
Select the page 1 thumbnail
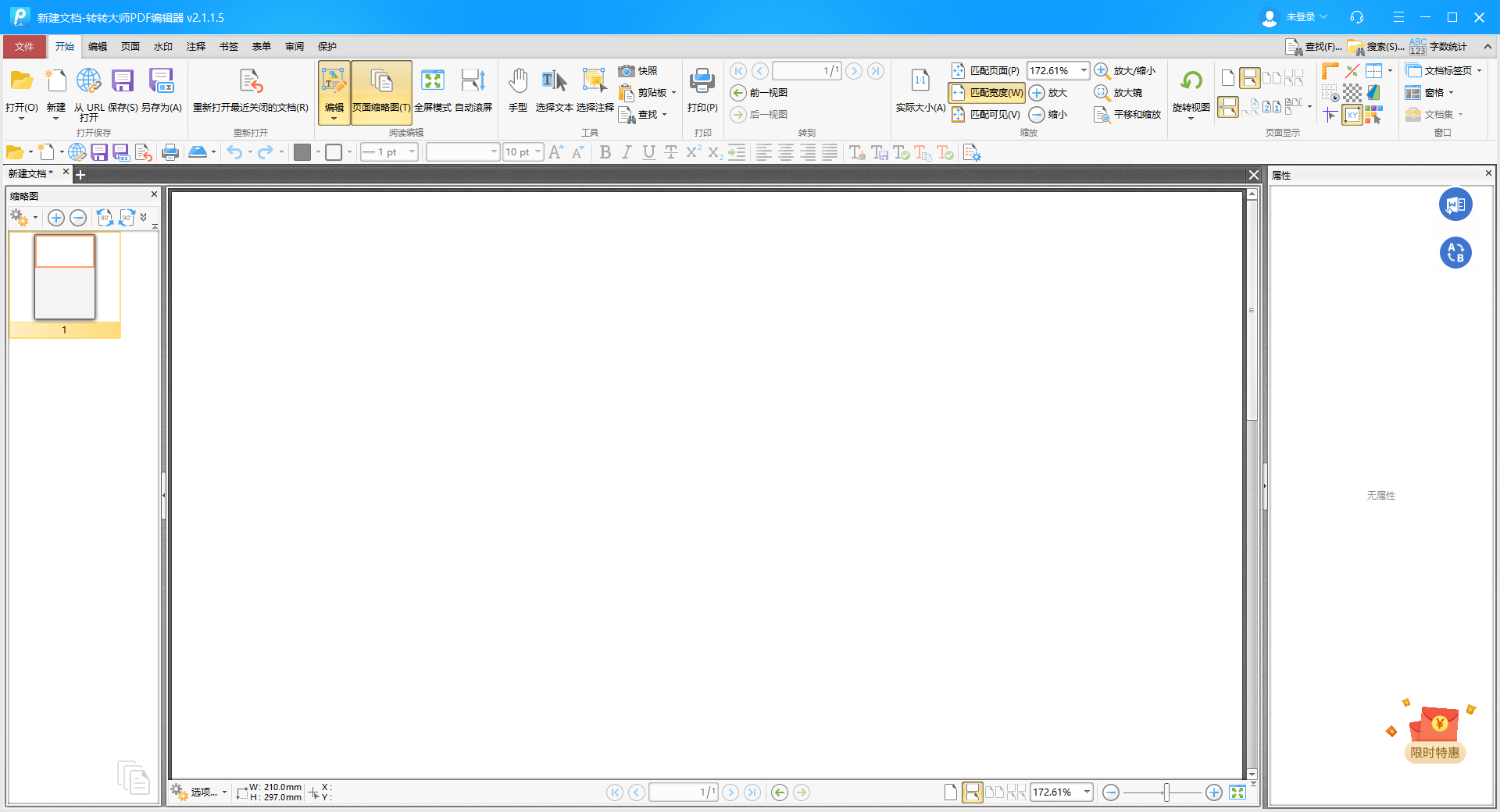pos(65,285)
